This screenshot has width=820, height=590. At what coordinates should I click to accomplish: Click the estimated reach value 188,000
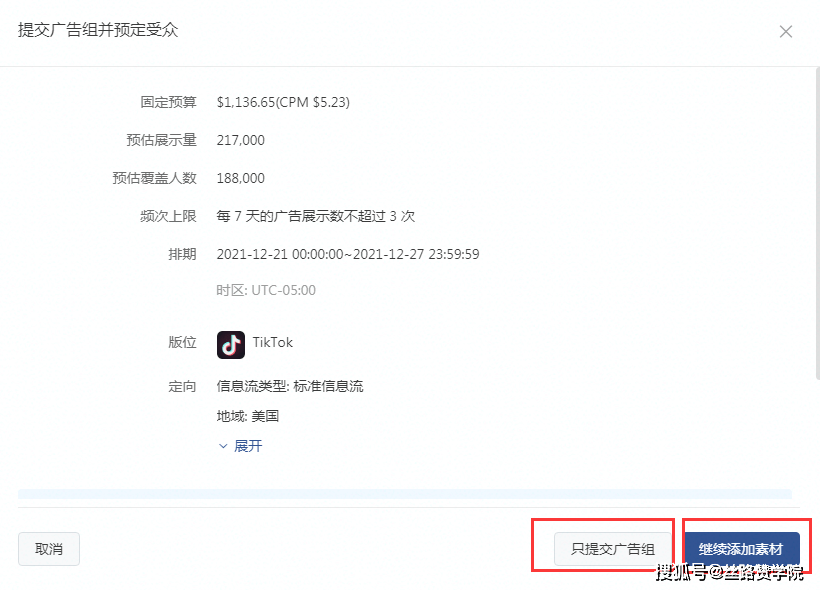coord(241,178)
